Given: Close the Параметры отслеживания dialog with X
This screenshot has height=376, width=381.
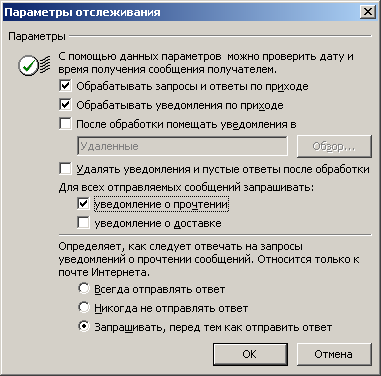Looking at the screenshot, I should click(x=367, y=12).
